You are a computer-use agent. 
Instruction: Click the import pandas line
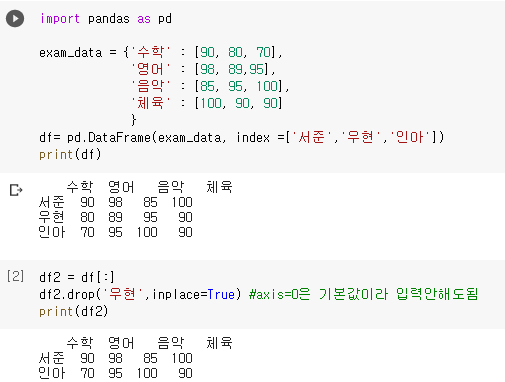(x=106, y=19)
